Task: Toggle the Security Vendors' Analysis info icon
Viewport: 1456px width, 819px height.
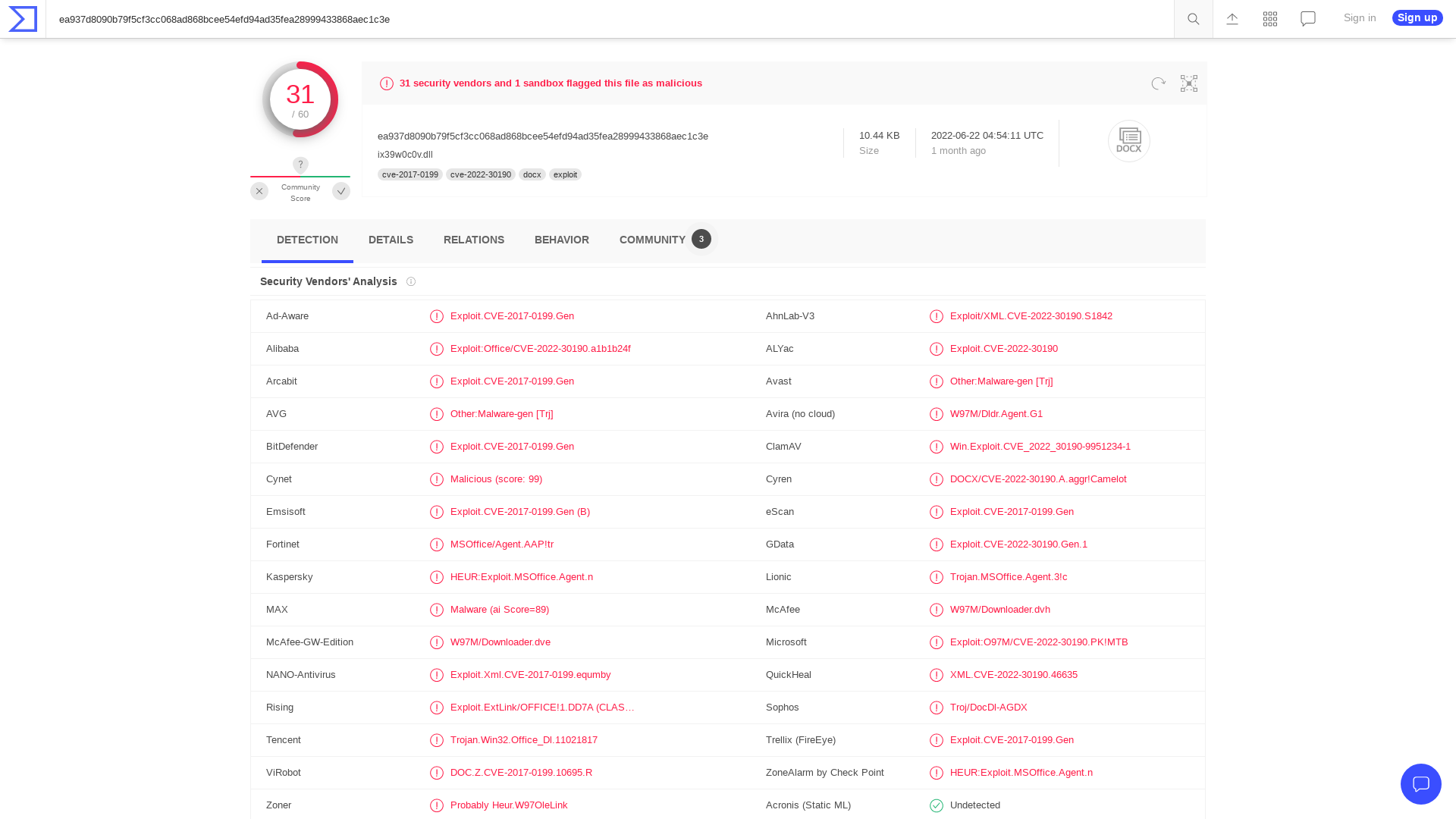Action: coord(410,281)
